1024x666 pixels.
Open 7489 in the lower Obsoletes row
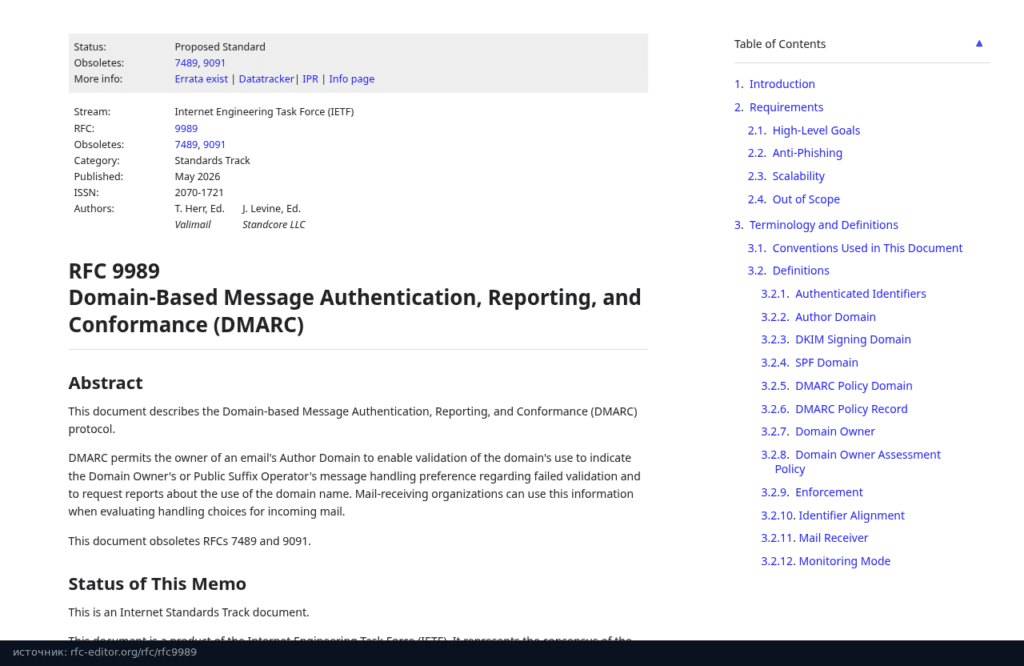(185, 144)
